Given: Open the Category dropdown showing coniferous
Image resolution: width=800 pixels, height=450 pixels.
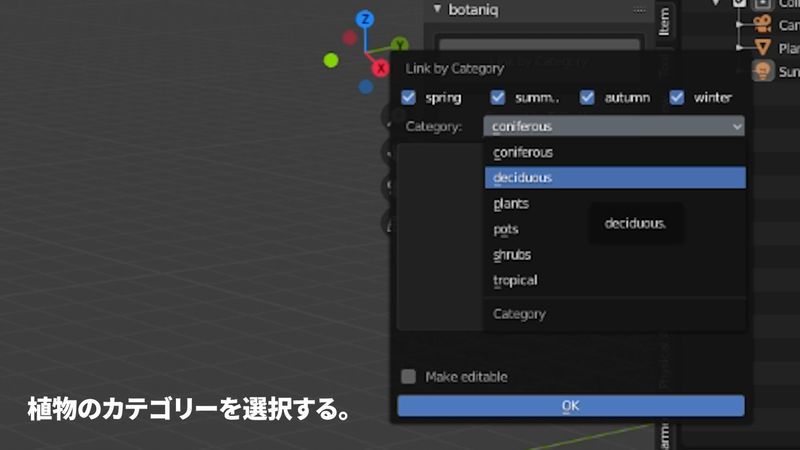Looking at the screenshot, I should pyautogui.click(x=614, y=126).
